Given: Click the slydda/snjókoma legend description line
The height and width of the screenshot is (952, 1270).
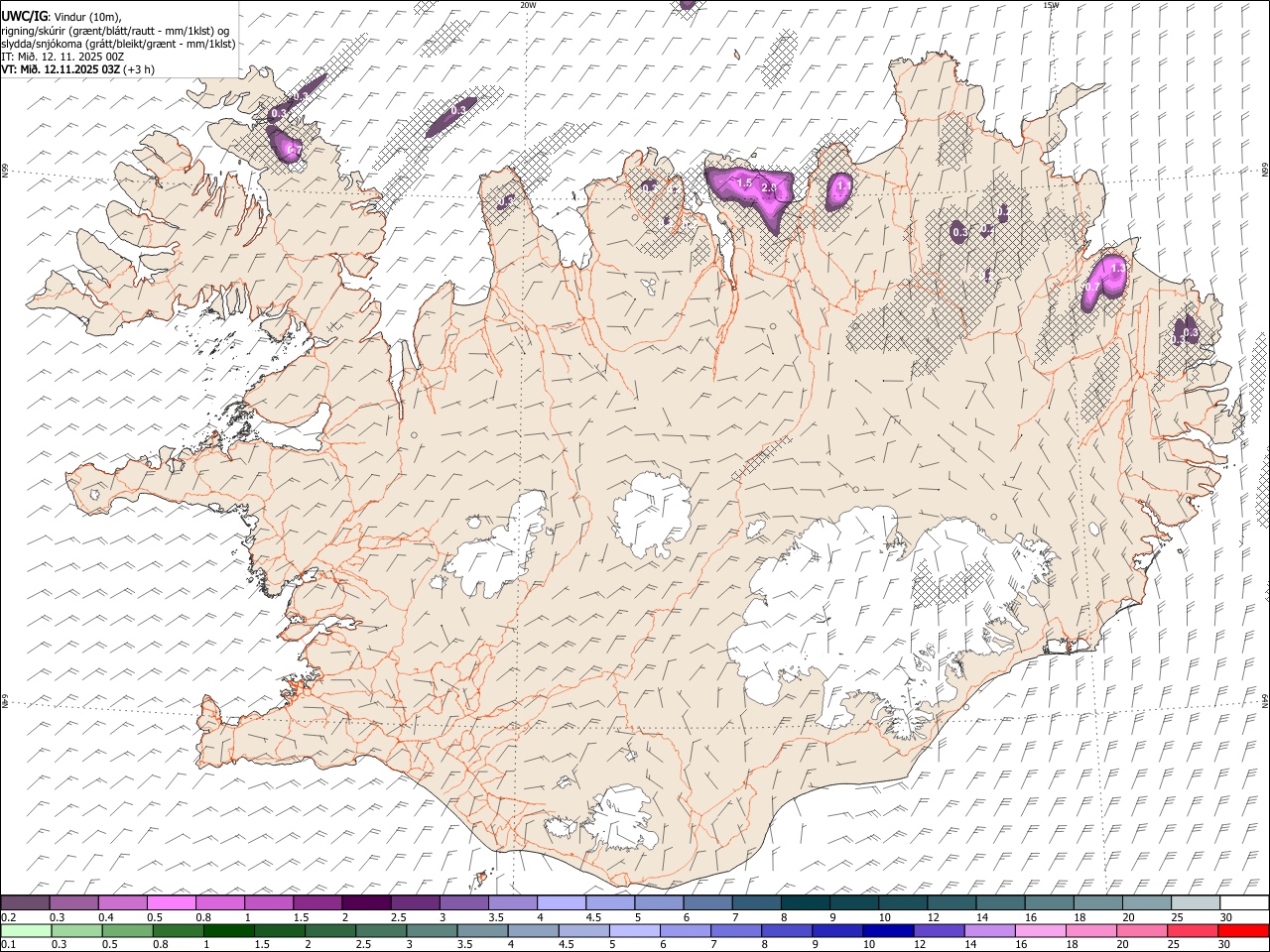Looking at the screenshot, I should [x=118, y=44].
